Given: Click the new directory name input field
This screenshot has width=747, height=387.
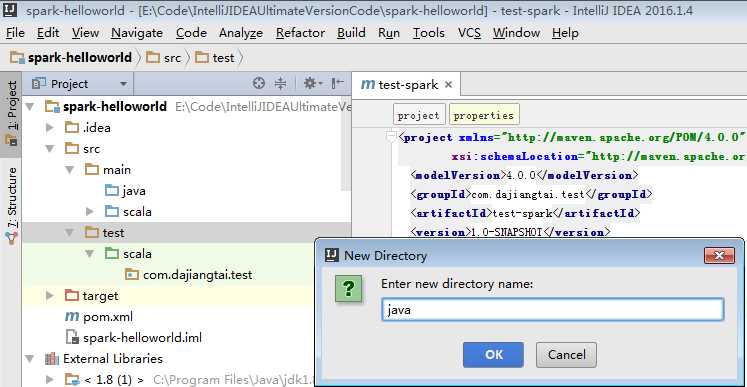Looking at the screenshot, I should point(553,310).
